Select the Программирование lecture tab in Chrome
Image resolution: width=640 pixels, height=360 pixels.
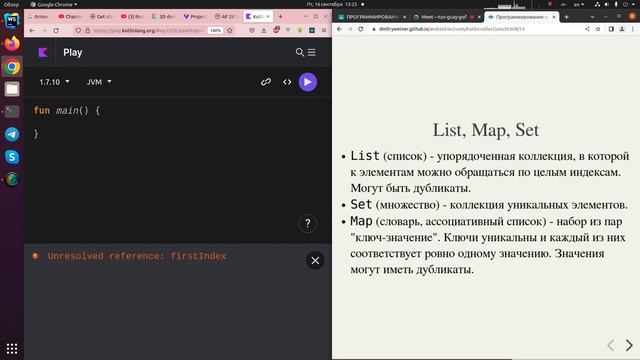click(x=522, y=17)
